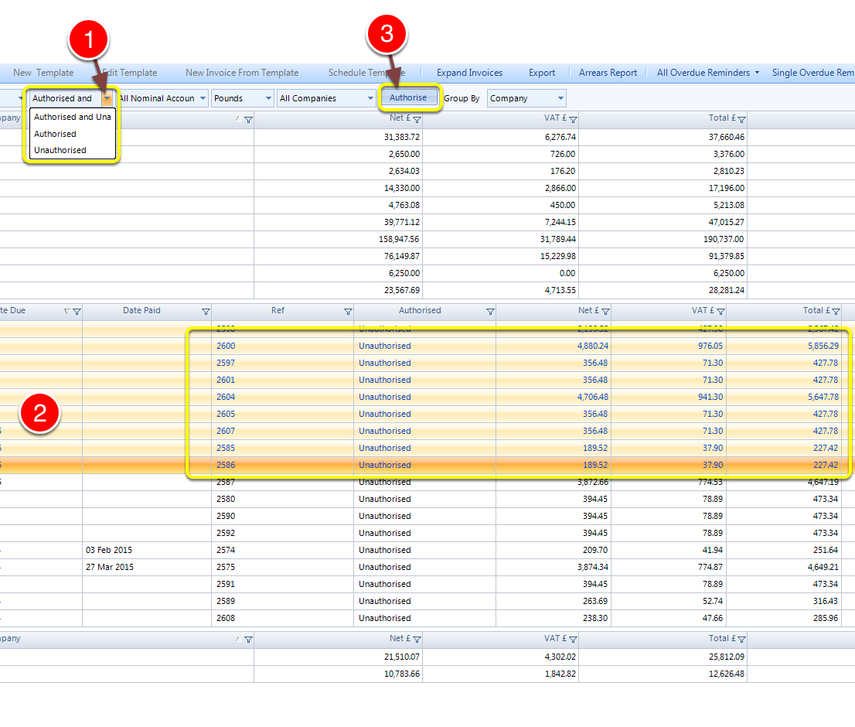Click filter icon on Ref column
This screenshot has width=855, height=727.
click(x=348, y=311)
